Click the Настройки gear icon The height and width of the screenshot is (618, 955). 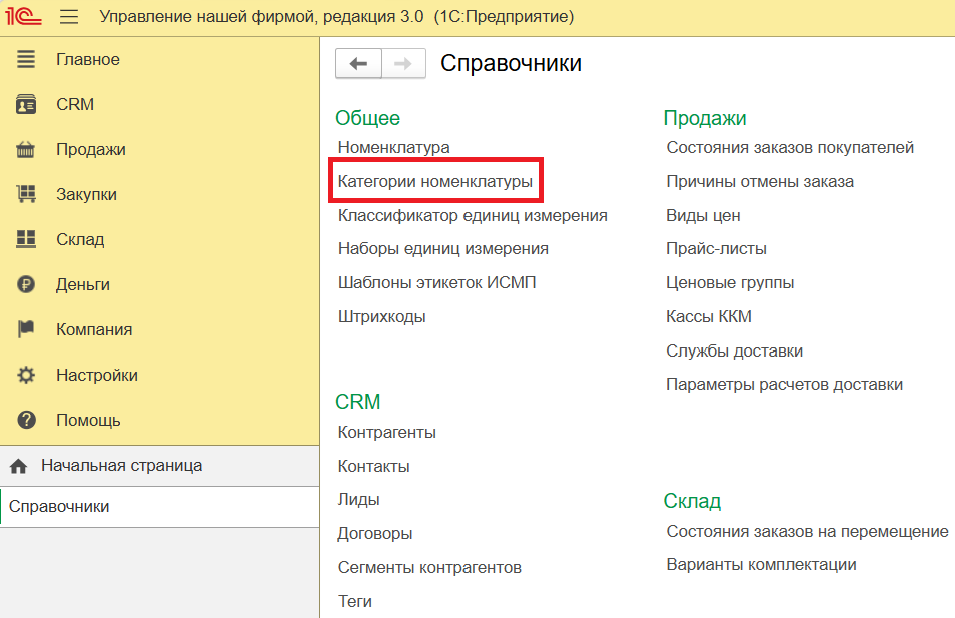[26, 375]
